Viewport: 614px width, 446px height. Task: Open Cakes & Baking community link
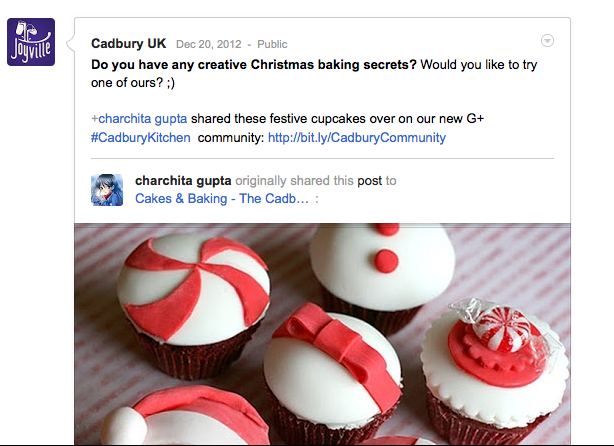point(222,199)
